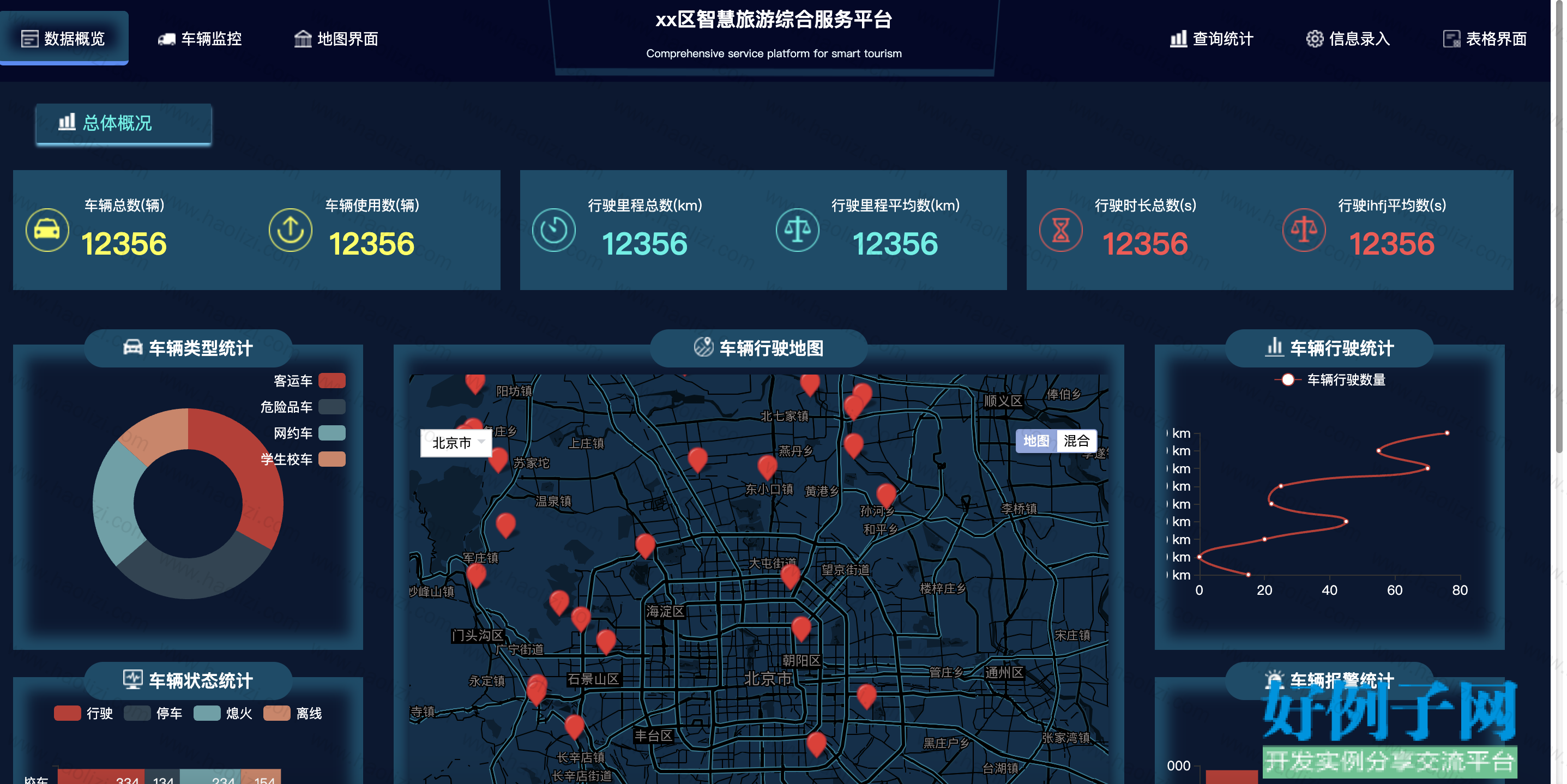Click the teal scales icon for 行驶里程平均数

797,230
